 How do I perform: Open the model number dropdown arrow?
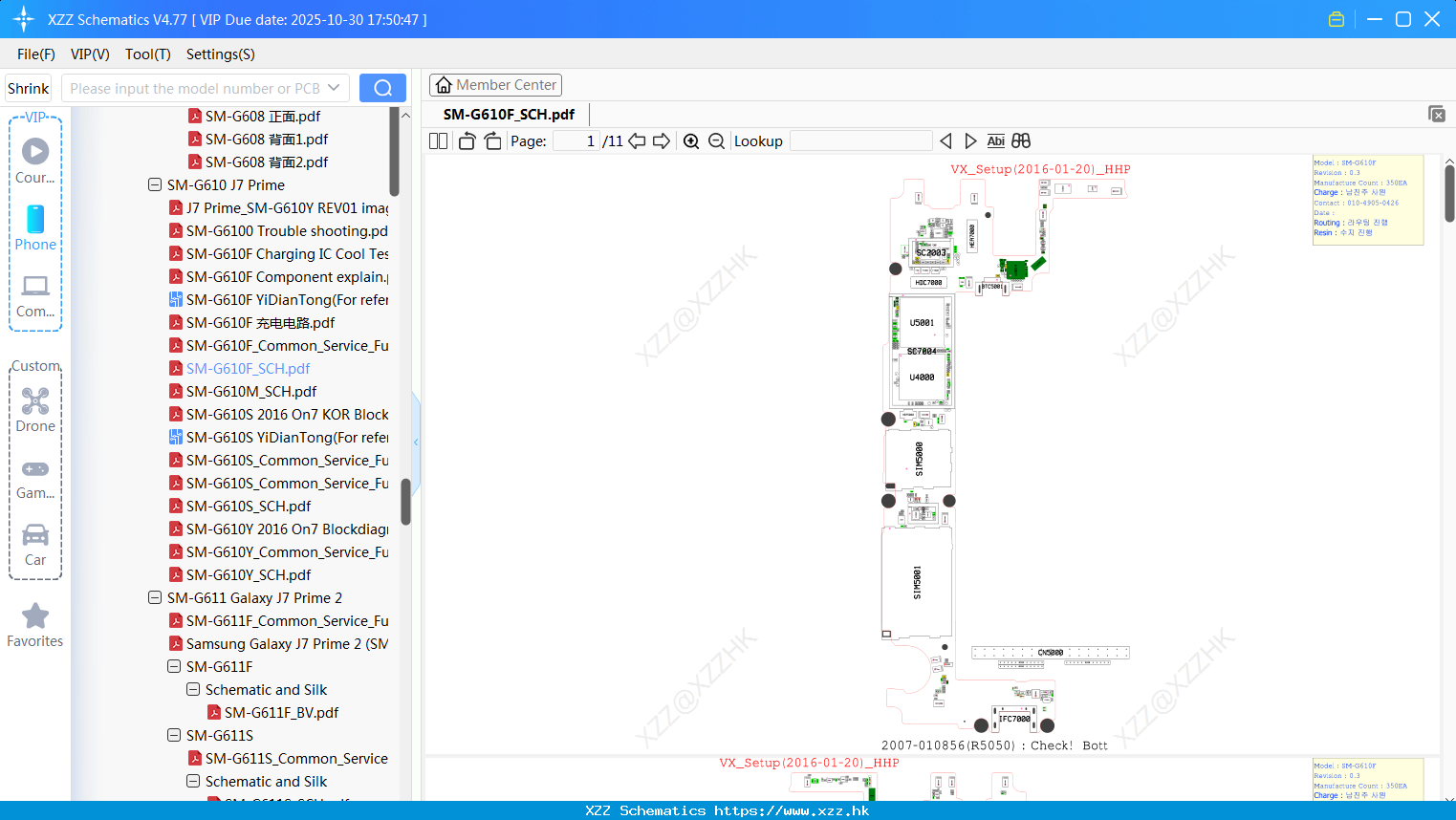[334, 88]
